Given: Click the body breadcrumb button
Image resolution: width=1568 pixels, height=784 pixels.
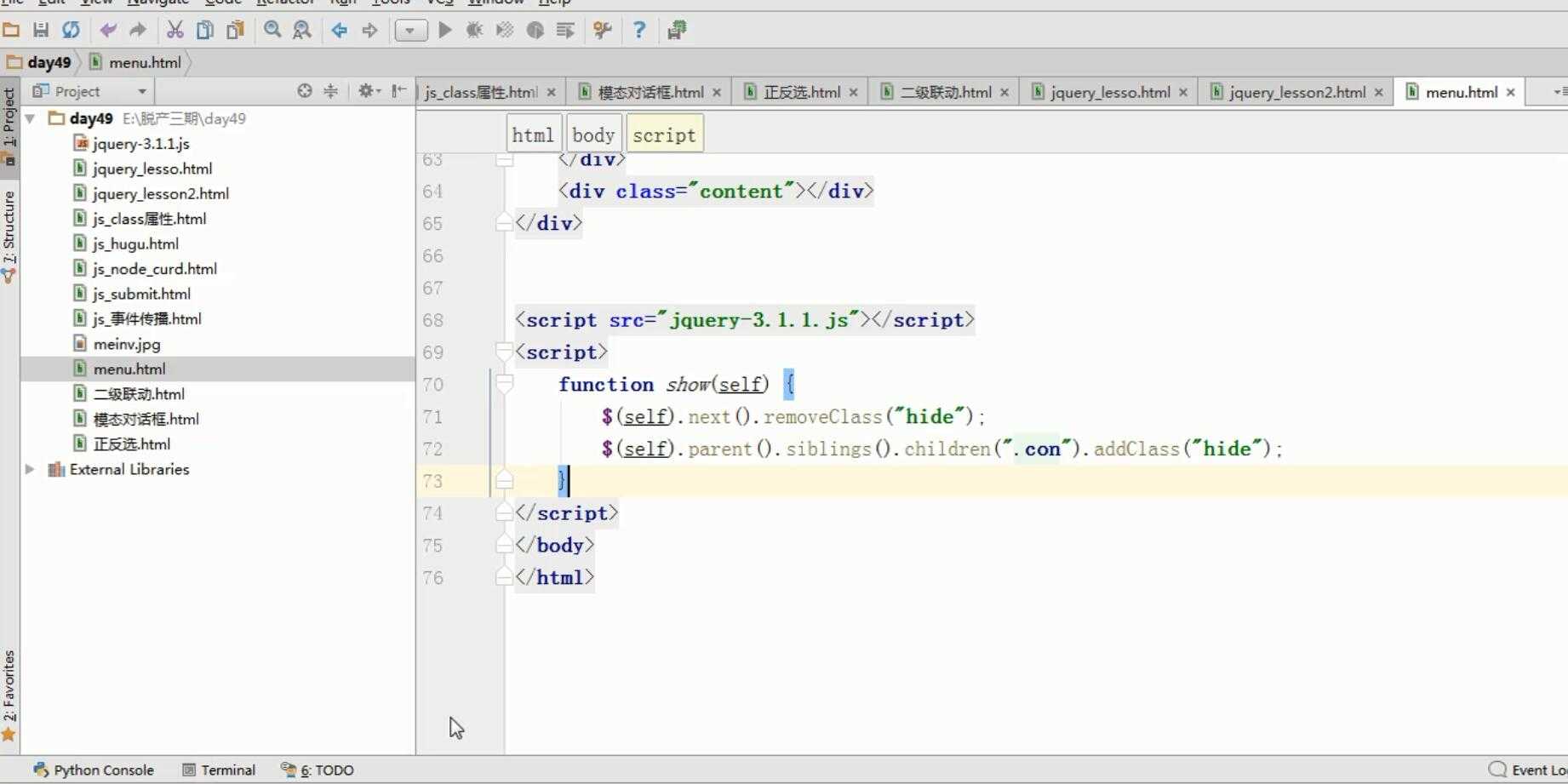Looking at the screenshot, I should 593,134.
